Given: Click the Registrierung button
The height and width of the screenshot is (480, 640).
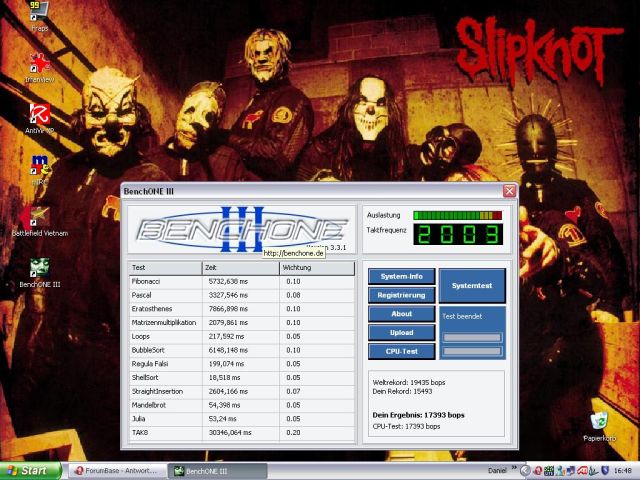Looking at the screenshot, I should point(402,295).
